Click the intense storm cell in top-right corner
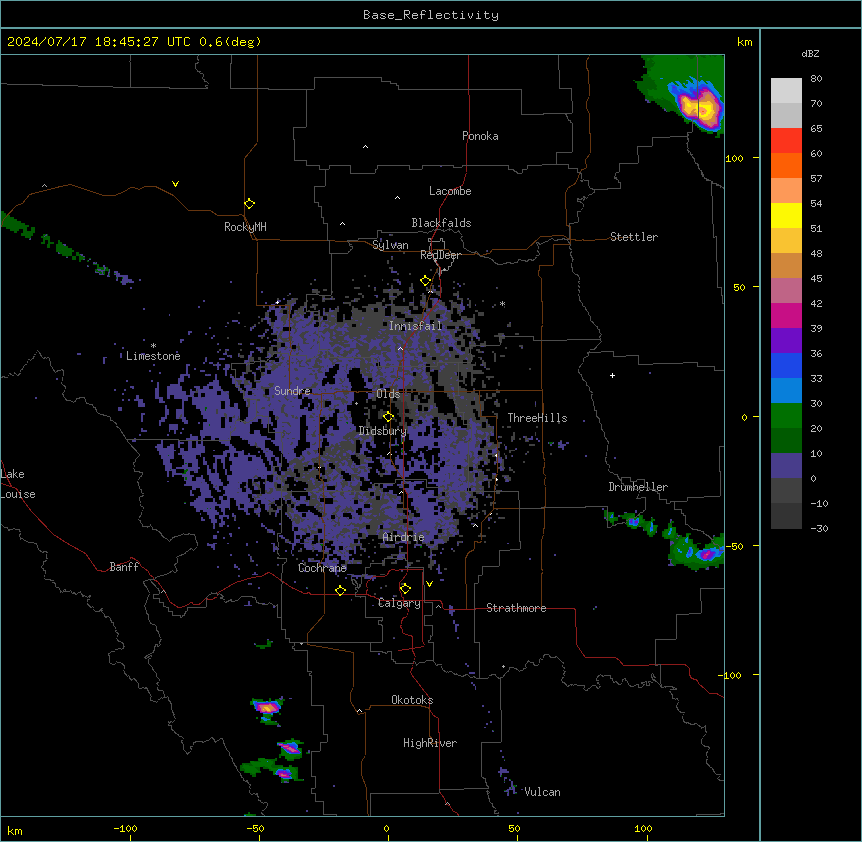Screen dimensions: 862x842 (699, 105)
